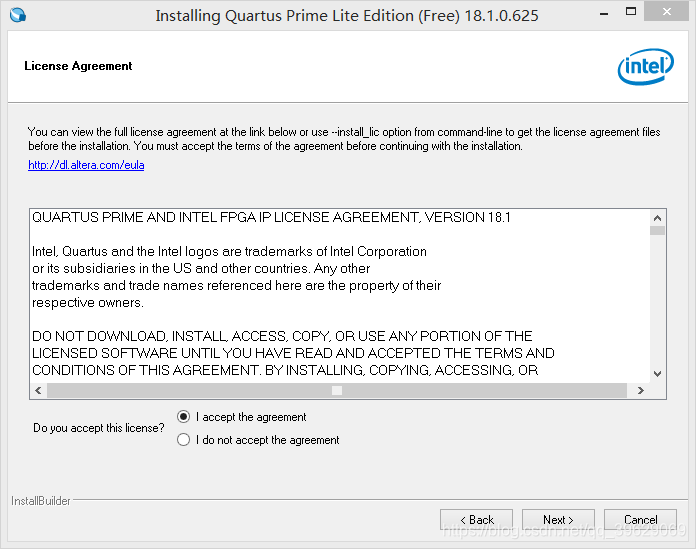
Task: Click the InstallBuilder label
Action: 41,501
